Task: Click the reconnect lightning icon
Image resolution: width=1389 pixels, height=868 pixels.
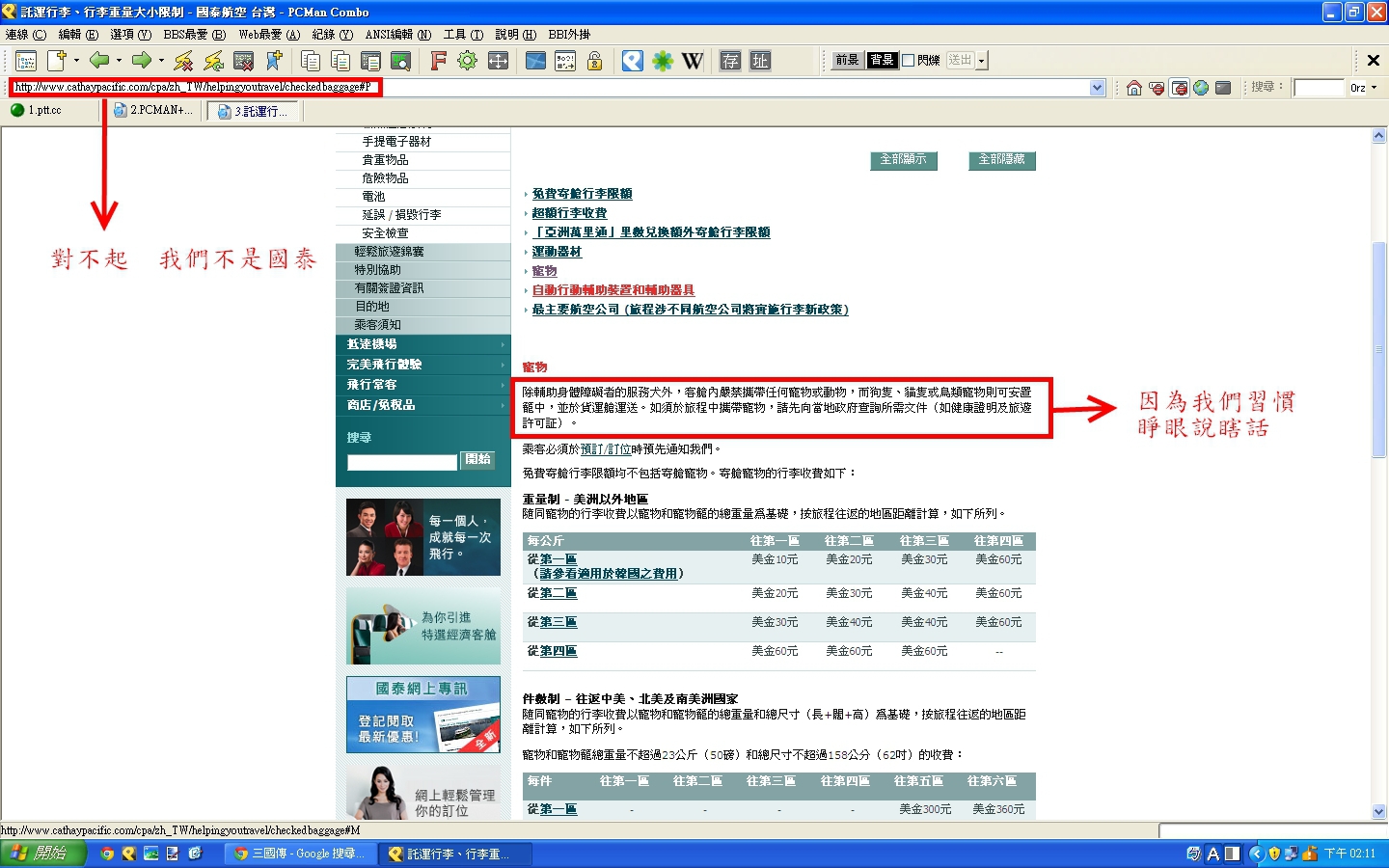Action: point(213,61)
